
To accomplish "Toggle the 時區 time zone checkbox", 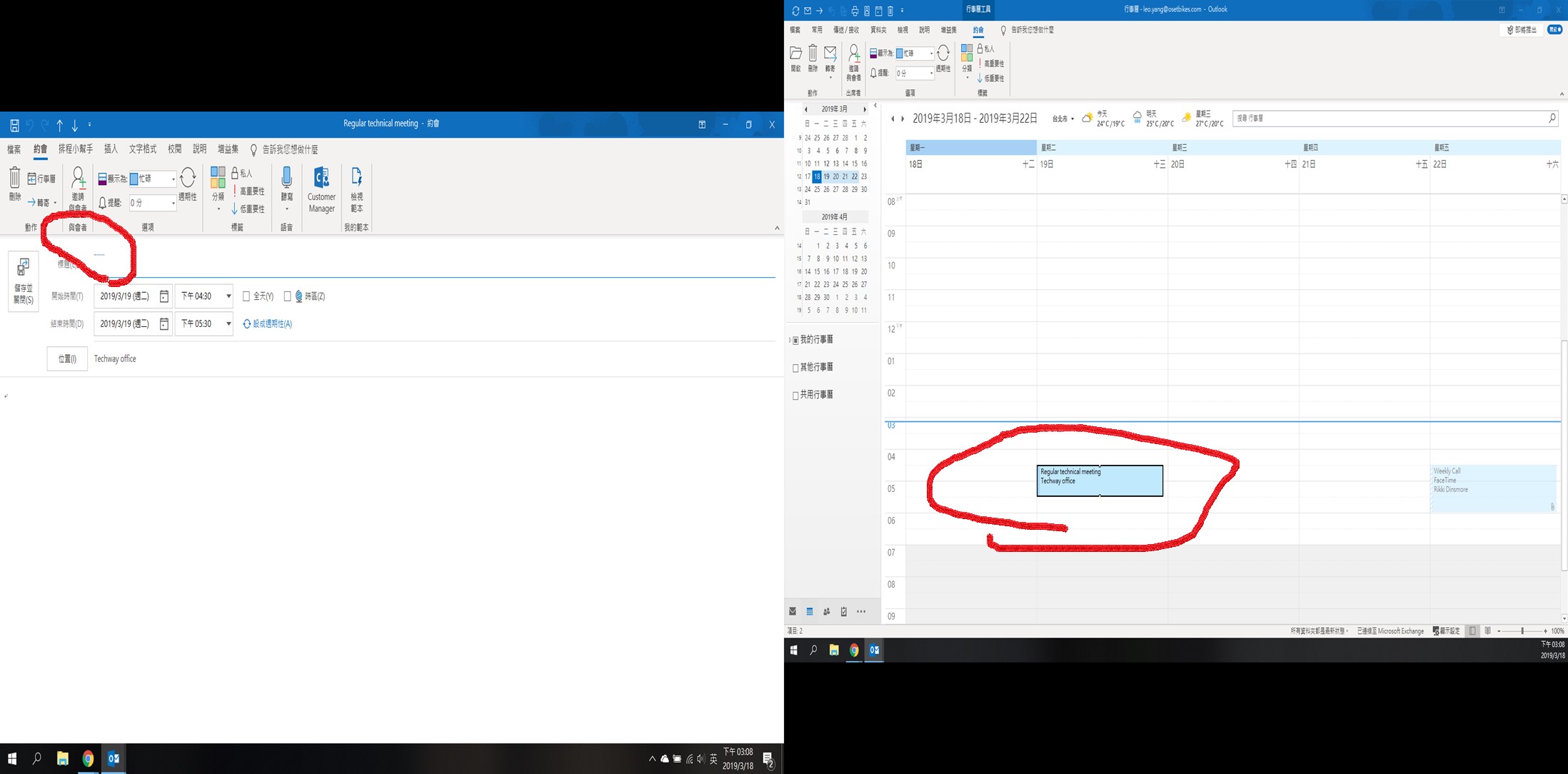I will click(x=288, y=296).
